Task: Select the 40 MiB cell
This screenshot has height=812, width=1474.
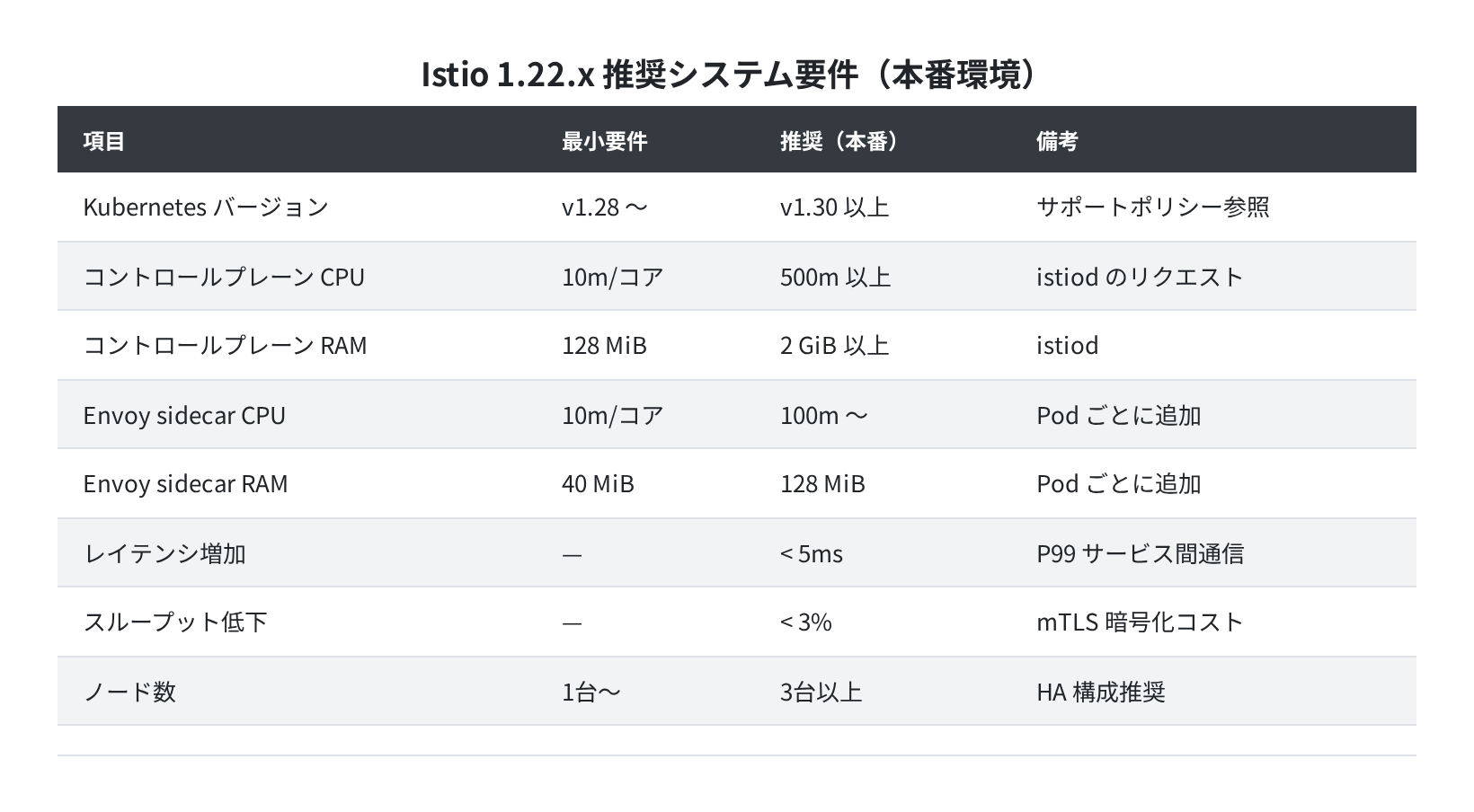Action: tap(598, 484)
